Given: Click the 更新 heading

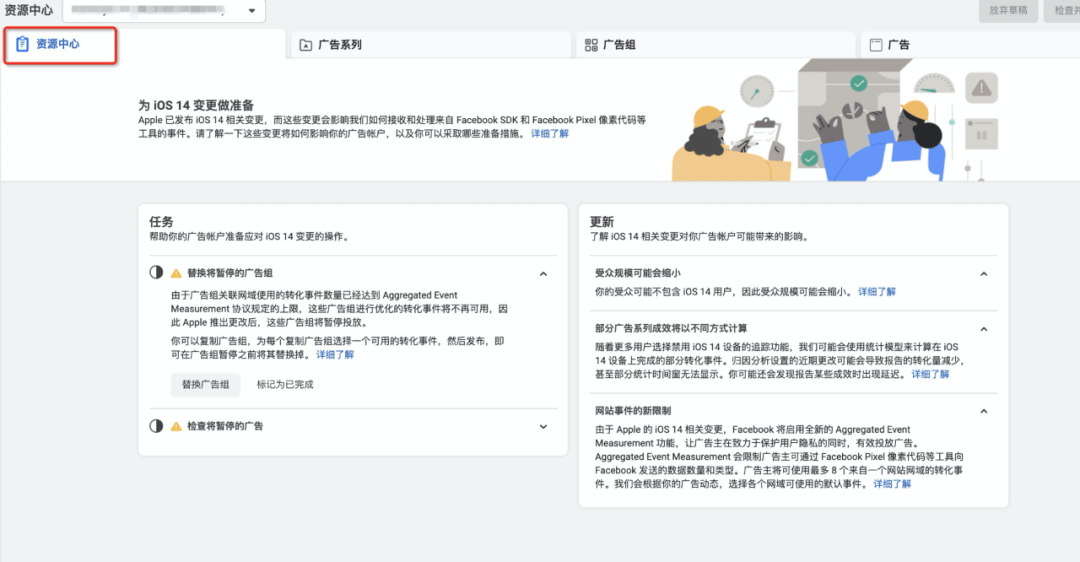Looking at the screenshot, I should [x=601, y=222].
